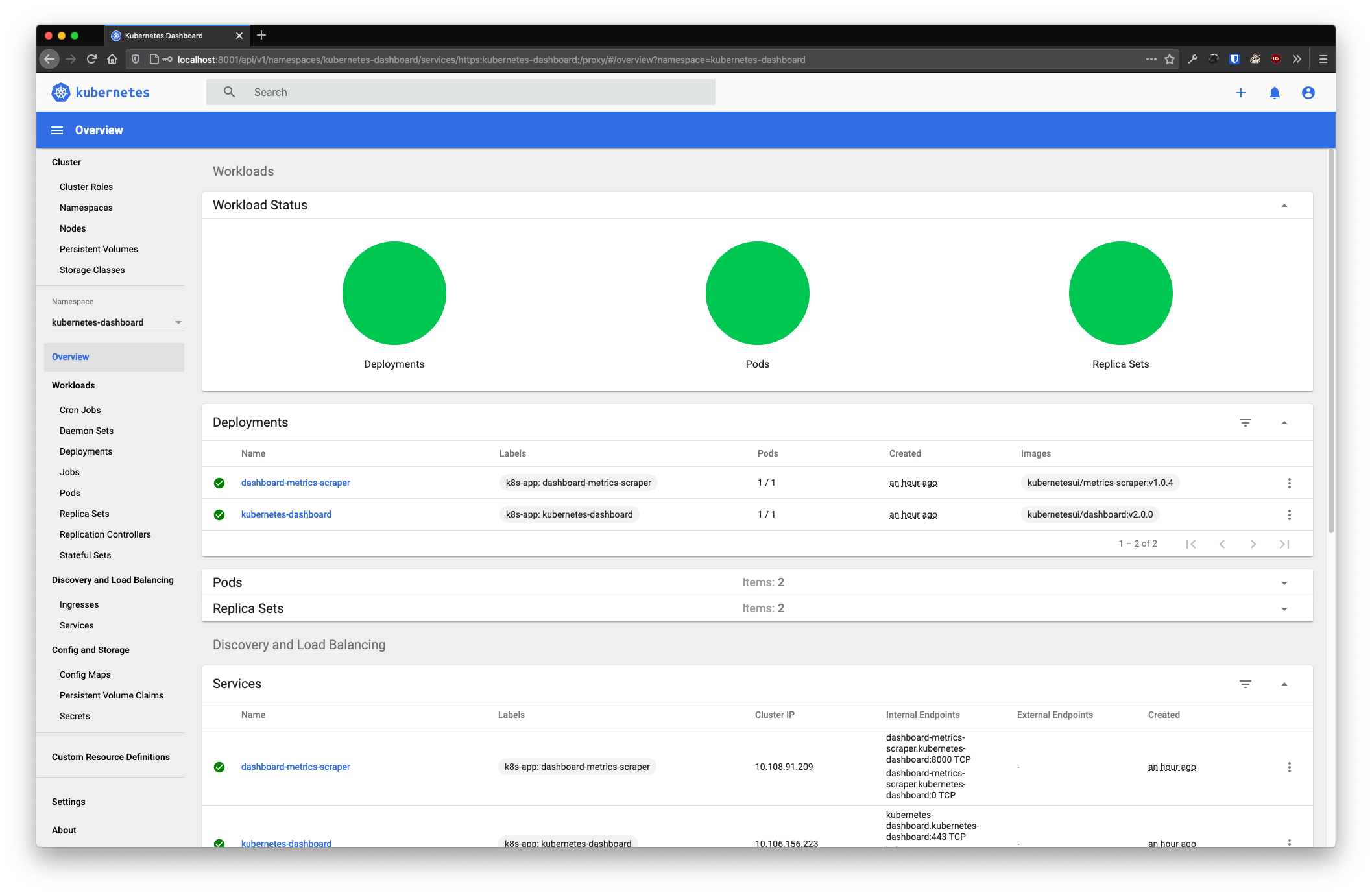Open Daemon Sets in sidebar
The image size is (1372, 895).
pos(86,431)
